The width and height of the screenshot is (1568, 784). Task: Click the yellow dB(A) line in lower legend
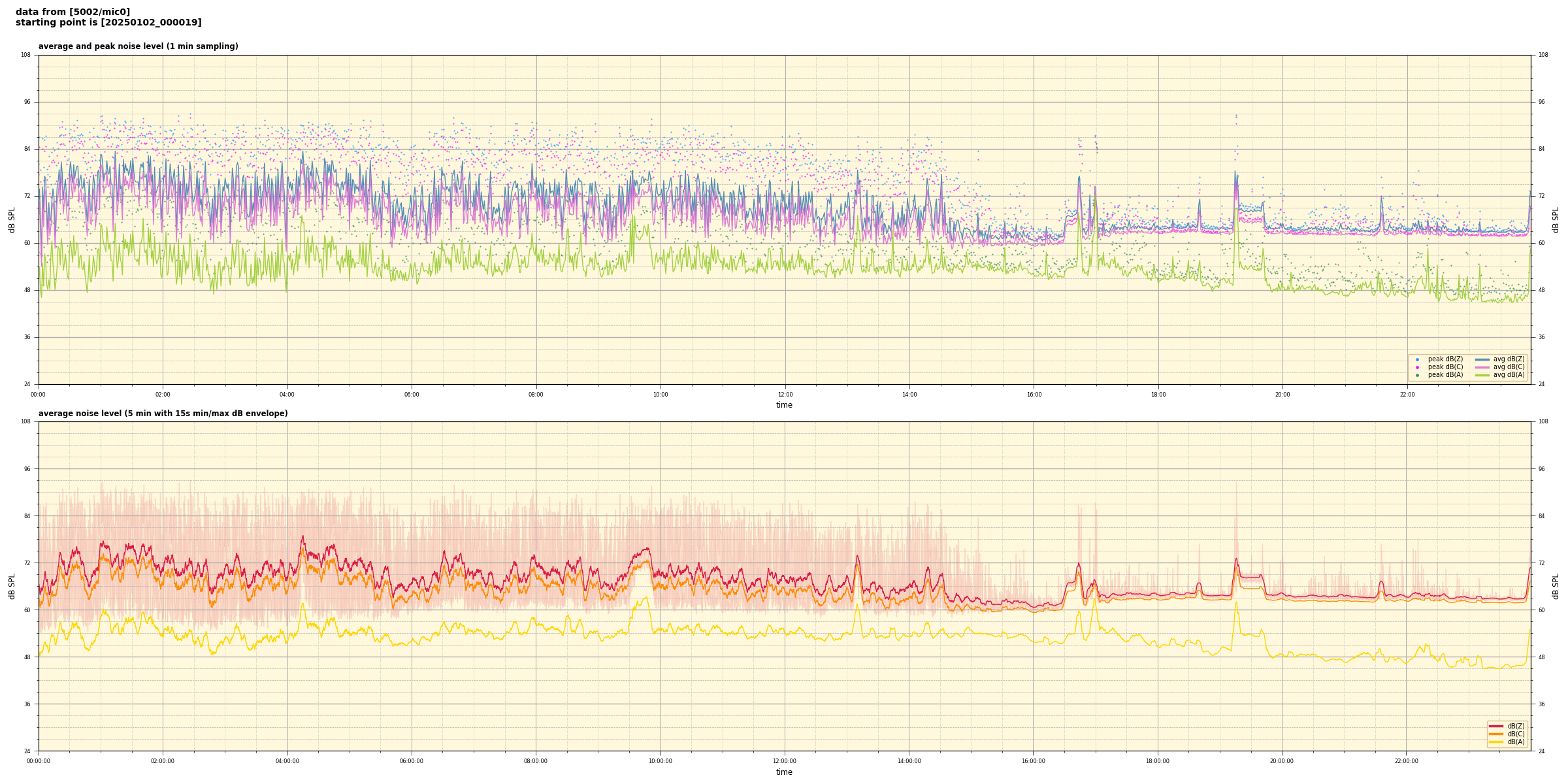(x=1495, y=742)
